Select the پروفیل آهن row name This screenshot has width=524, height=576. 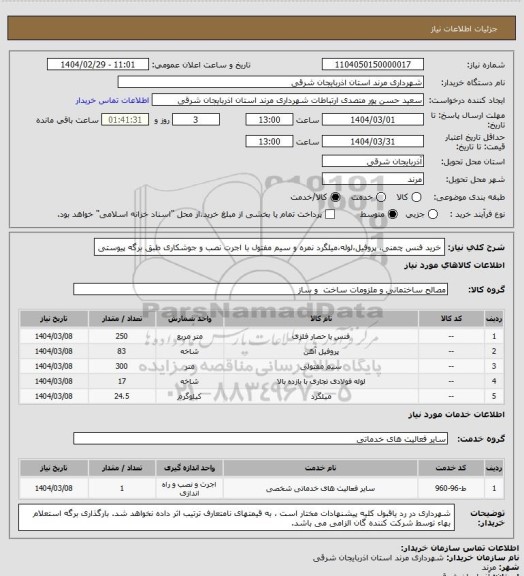321,352
